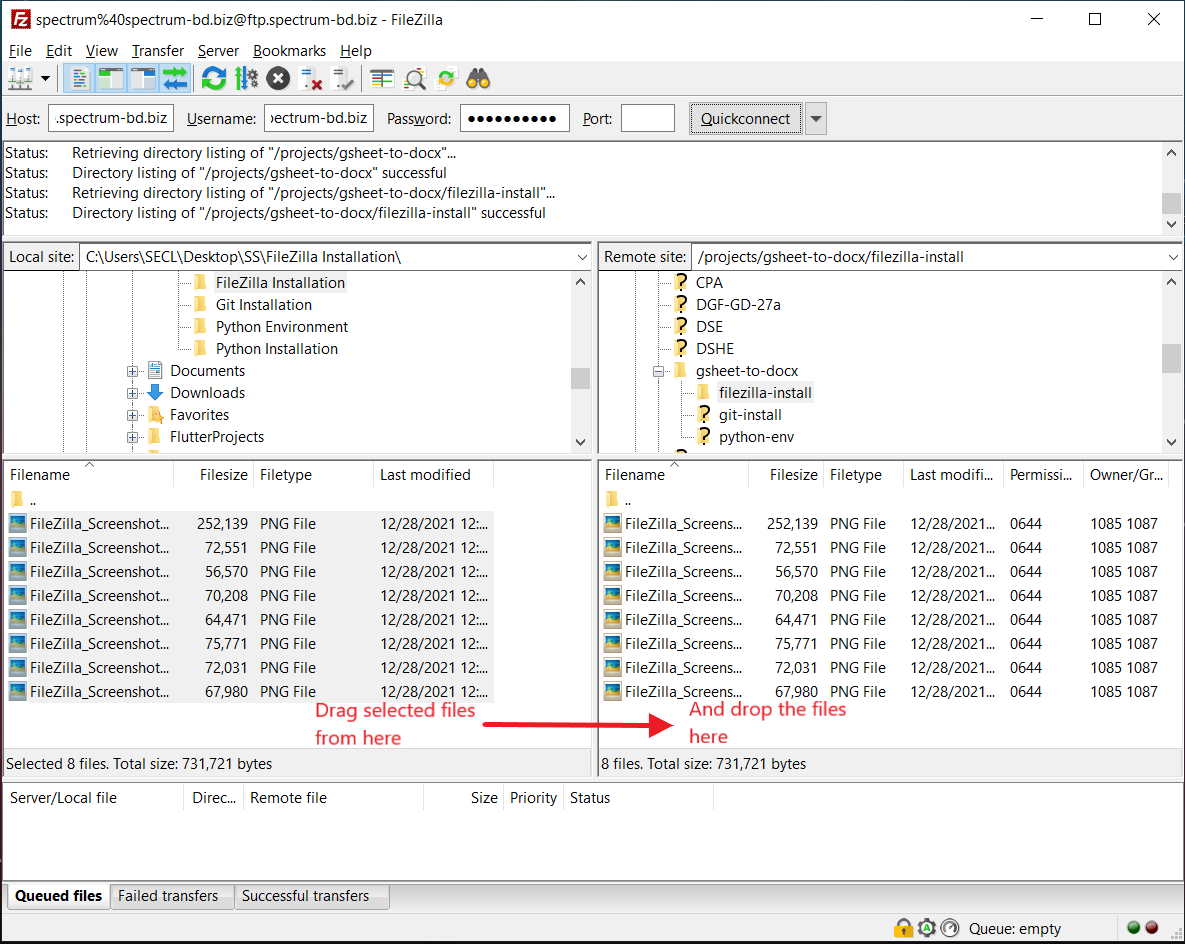
Task: Sort remote files by Owner/Group column
Action: (1126, 475)
